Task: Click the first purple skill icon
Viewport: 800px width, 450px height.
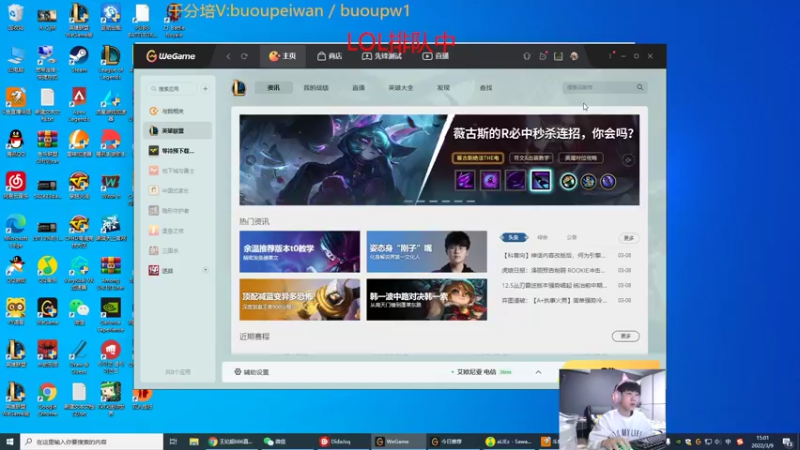Action: coord(464,181)
